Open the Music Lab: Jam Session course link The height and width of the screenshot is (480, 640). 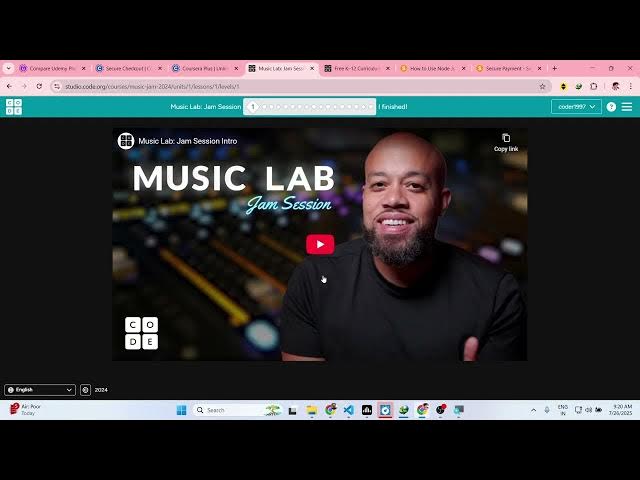(206, 107)
